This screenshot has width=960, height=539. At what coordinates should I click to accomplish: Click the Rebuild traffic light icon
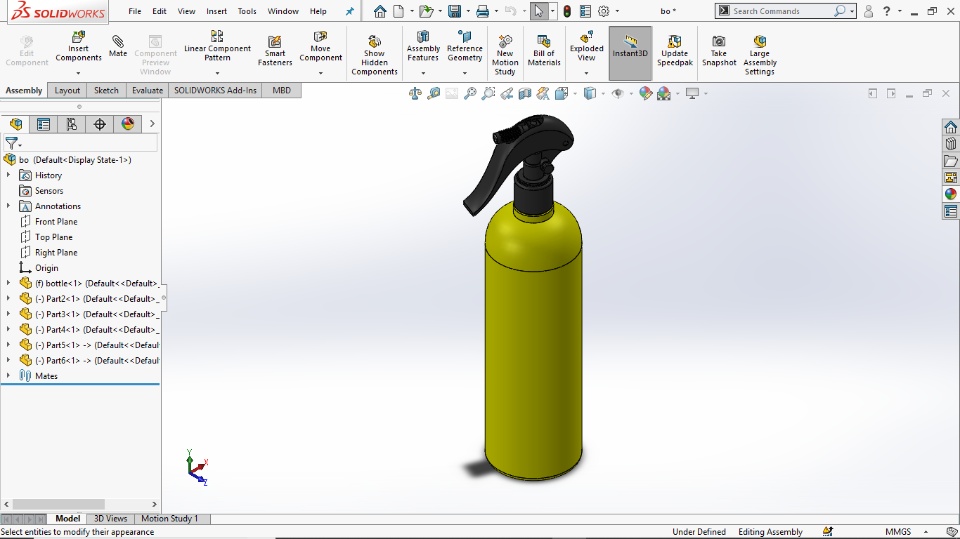pyautogui.click(x=567, y=11)
